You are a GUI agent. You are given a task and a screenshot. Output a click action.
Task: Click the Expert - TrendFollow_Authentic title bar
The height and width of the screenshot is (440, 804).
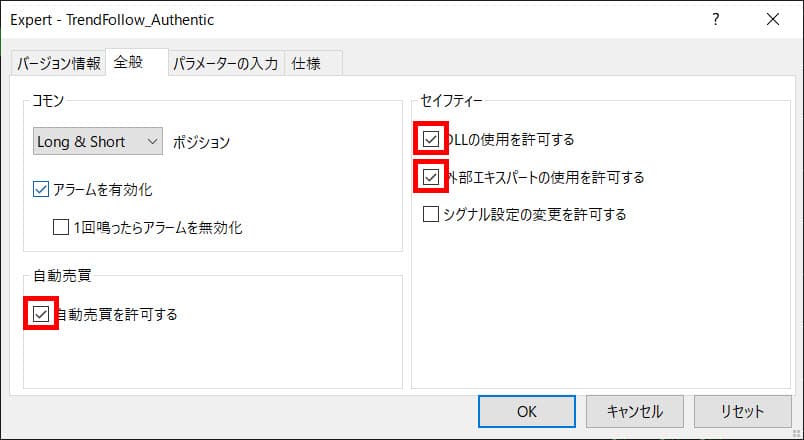(300, 19)
